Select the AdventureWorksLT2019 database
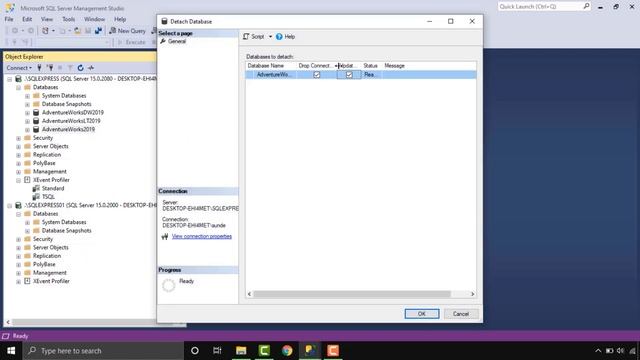The image size is (640, 360). point(71,121)
